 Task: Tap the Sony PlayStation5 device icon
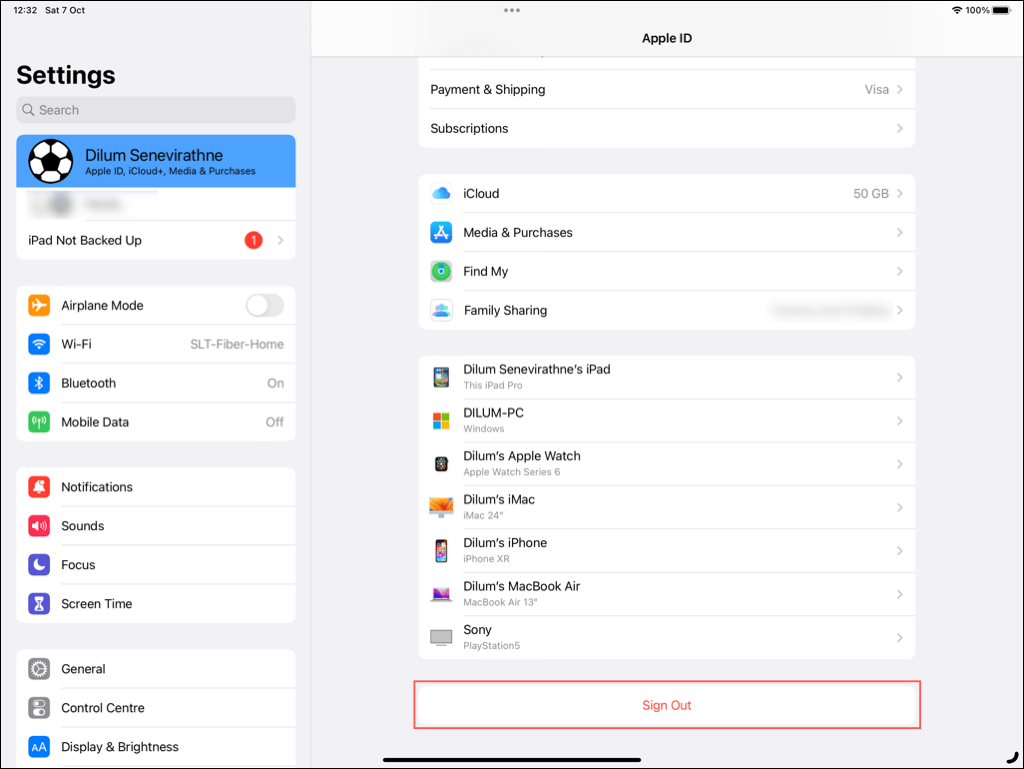pyautogui.click(x=441, y=637)
